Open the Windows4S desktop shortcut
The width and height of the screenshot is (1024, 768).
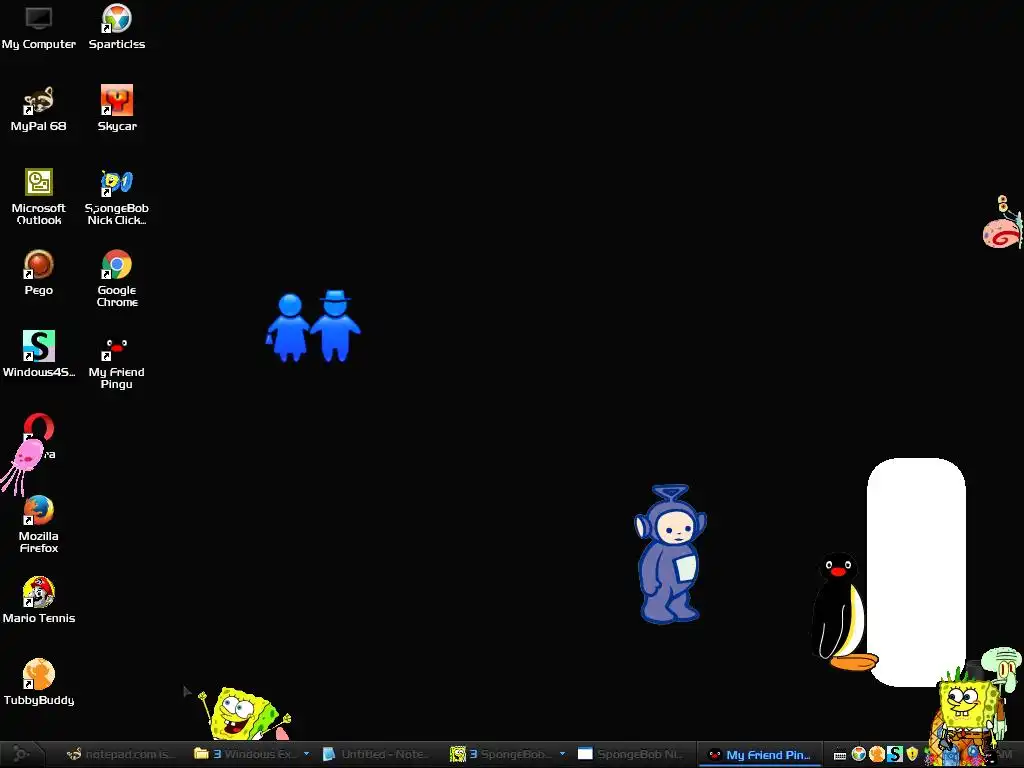pyautogui.click(x=39, y=355)
